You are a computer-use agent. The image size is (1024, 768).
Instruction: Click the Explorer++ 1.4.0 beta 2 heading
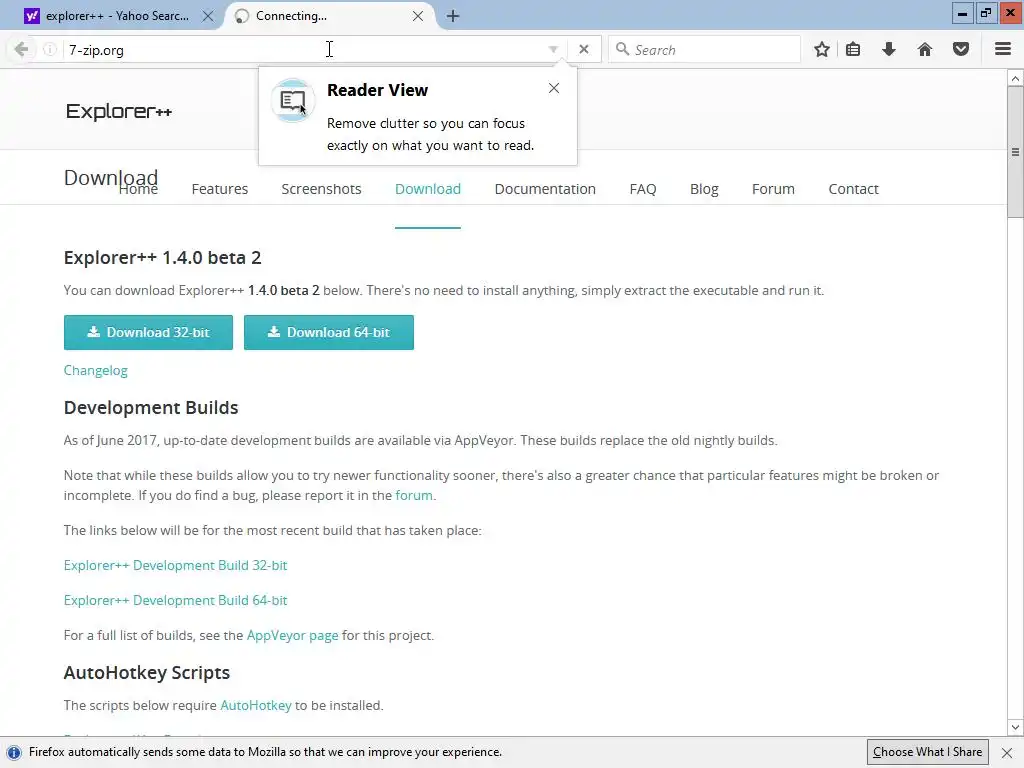[163, 258]
